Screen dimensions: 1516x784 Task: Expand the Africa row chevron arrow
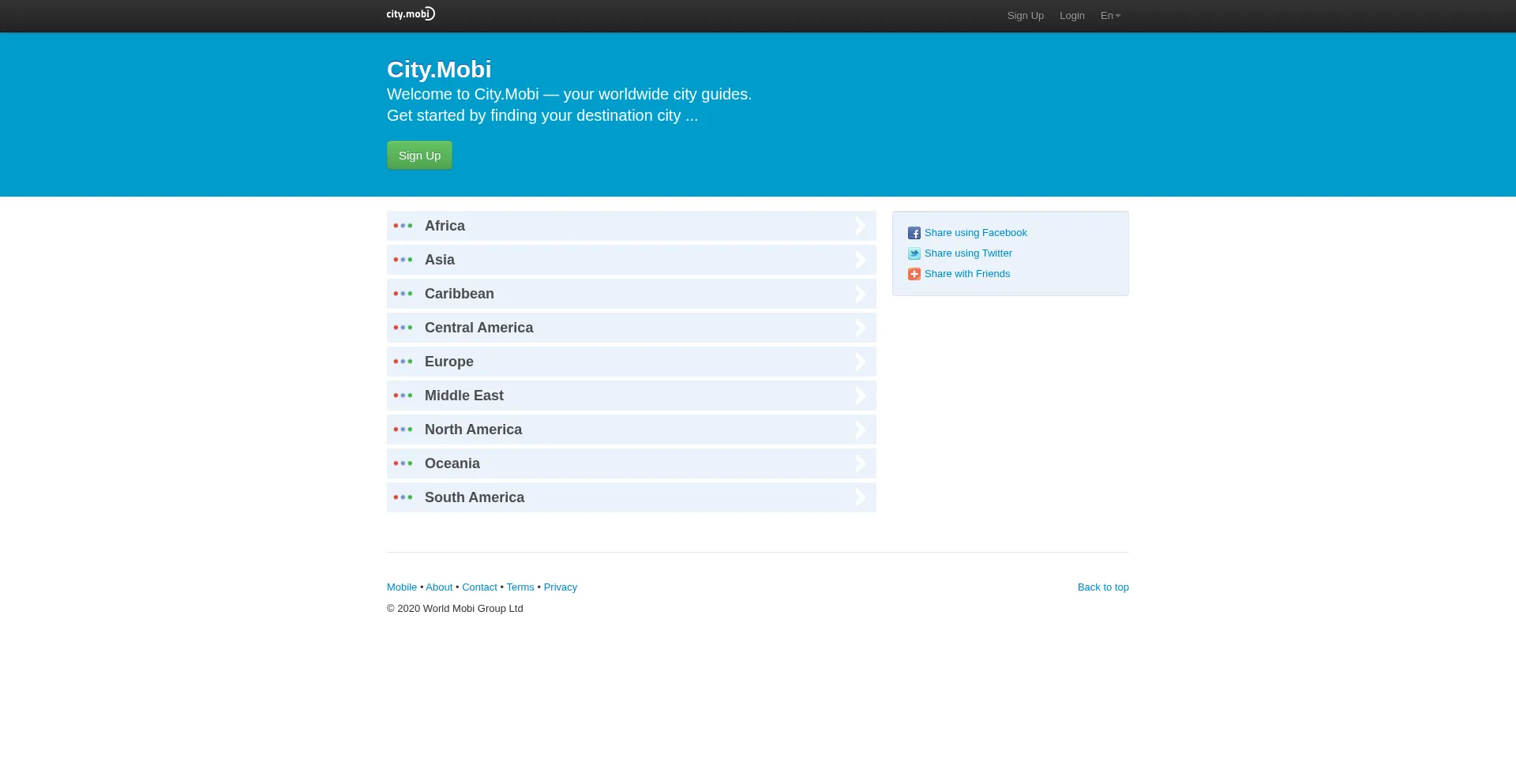click(861, 226)
